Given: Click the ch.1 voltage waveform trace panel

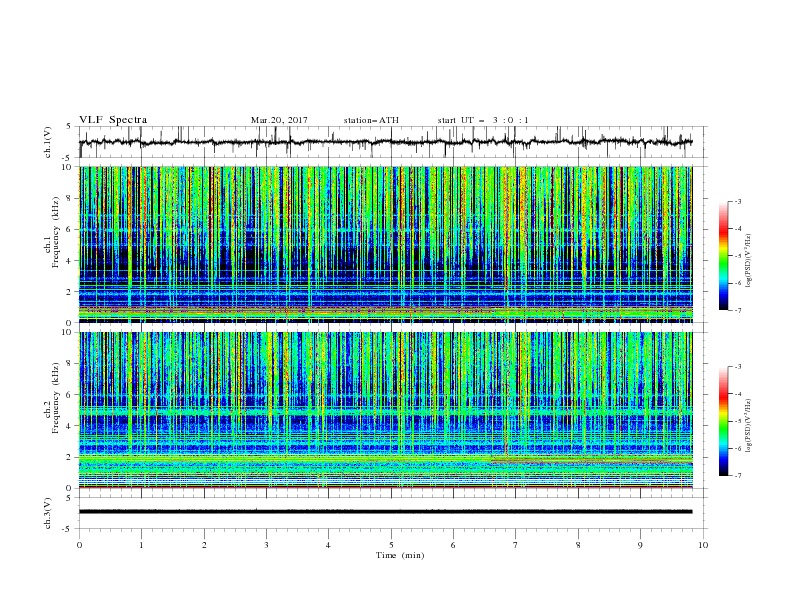Looking at the screenshot, I should pyautogui.click(x=393, y=142).
